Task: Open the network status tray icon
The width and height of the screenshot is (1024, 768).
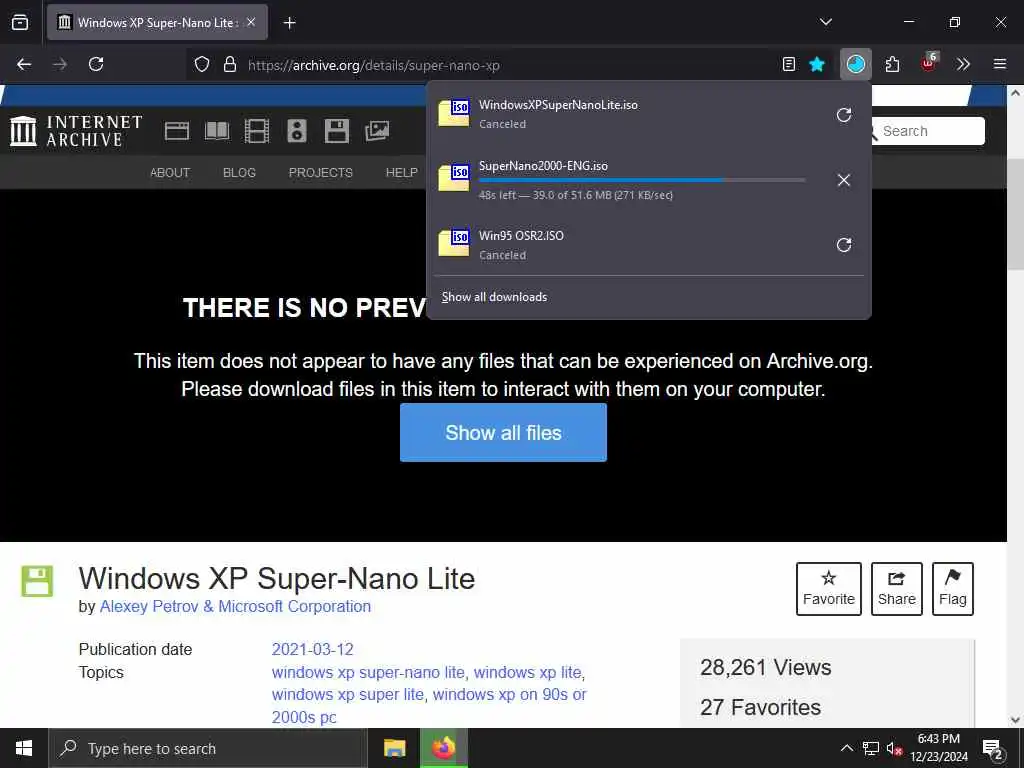Action: pos(871,748)
